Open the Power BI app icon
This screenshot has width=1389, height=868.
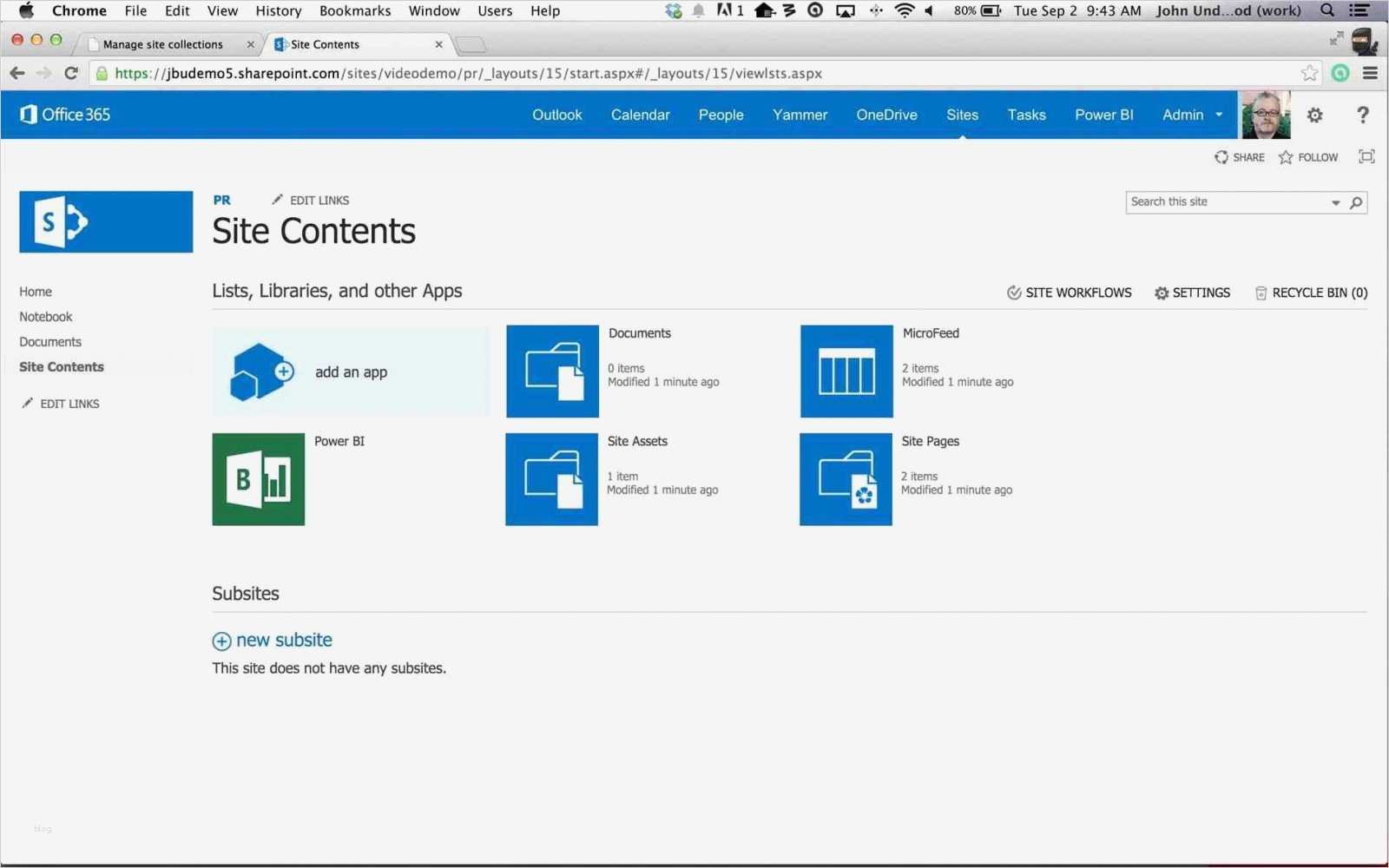(259, 479)
